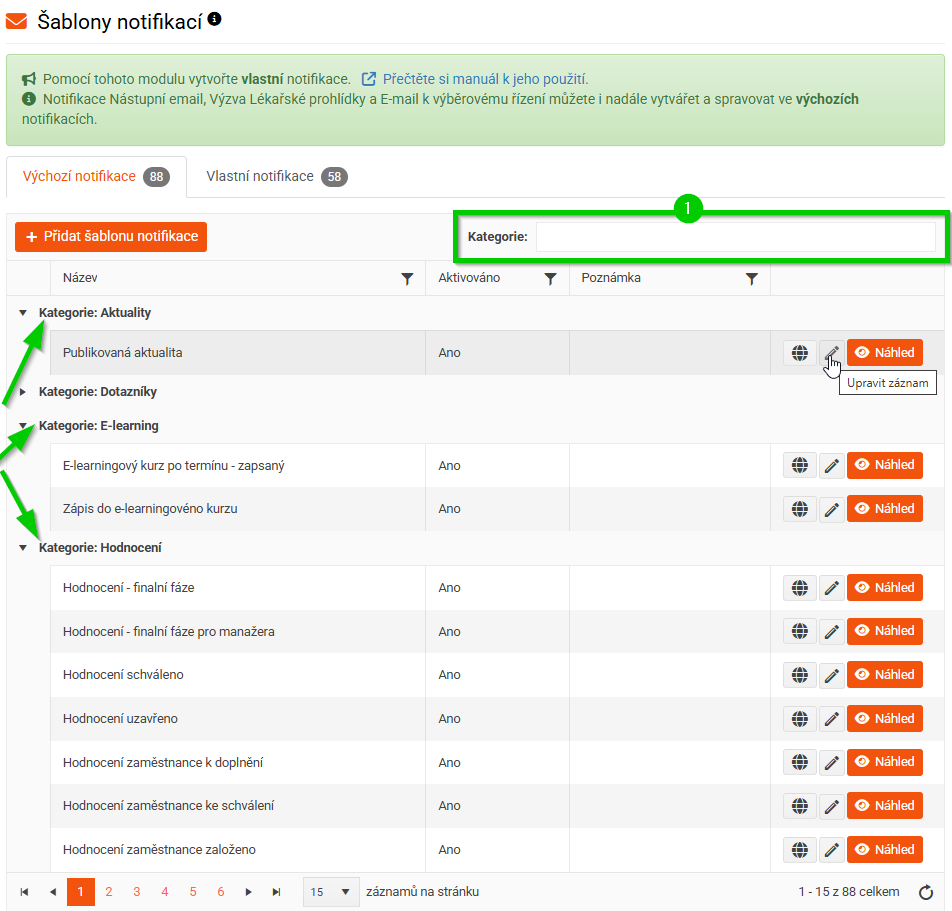Expand the Kategorie: Dotazníky group
The image size is (952, 911).
[x=23, y=392]
